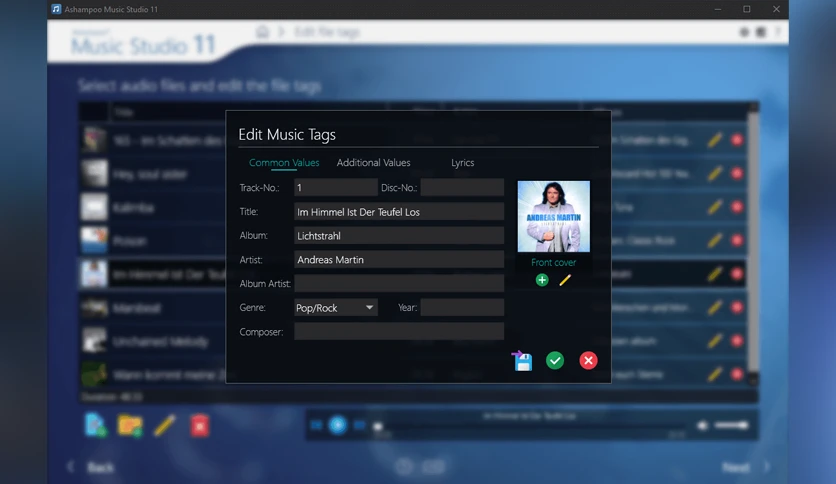
Task: Click the red remove icon in first track row
Action: tap(737, 140)
